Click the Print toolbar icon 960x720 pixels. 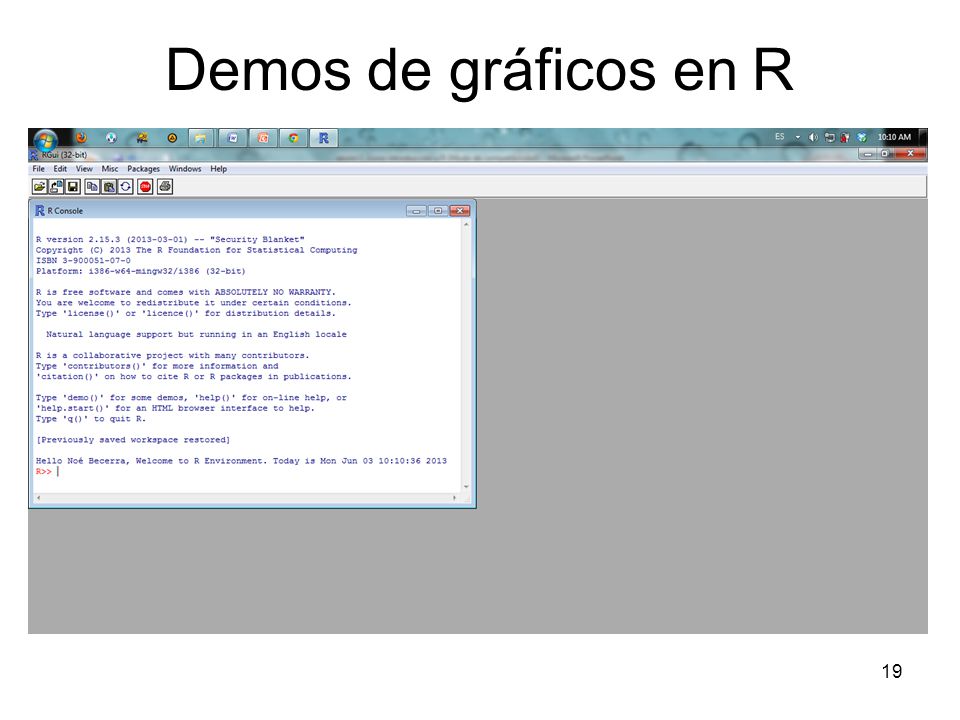click(165, 187)
